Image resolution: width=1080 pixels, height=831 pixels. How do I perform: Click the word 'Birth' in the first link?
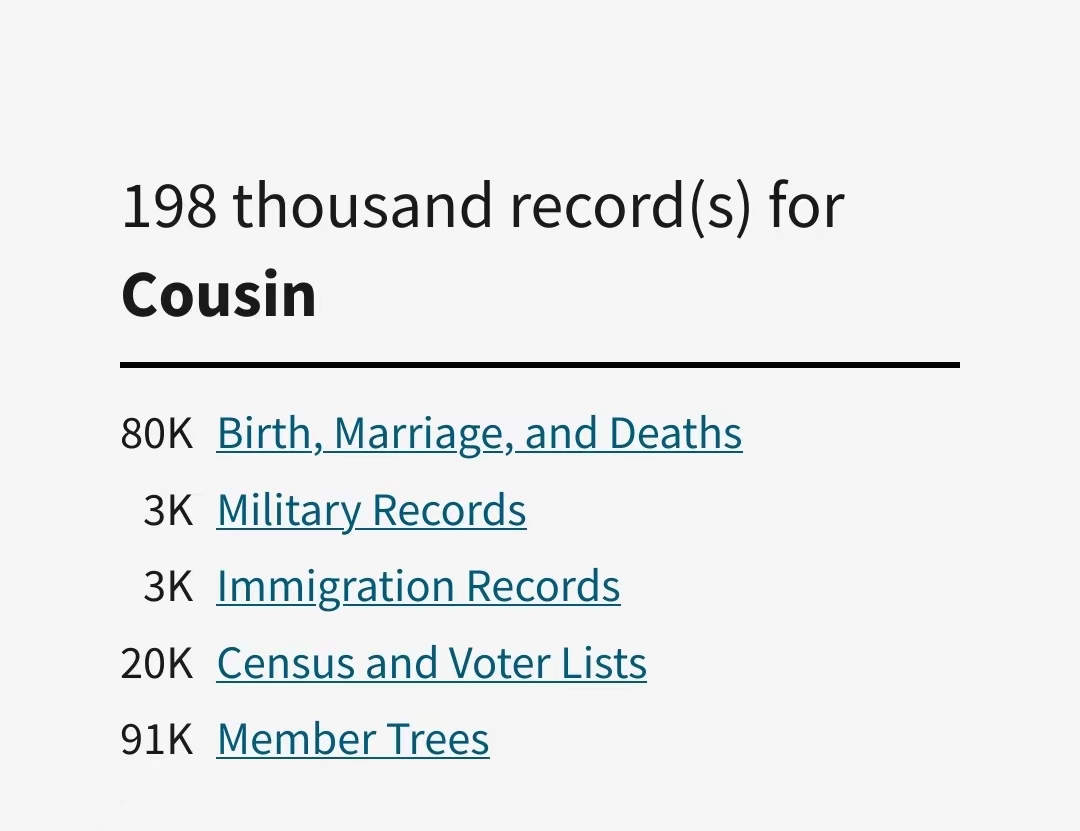coord(269,434)
